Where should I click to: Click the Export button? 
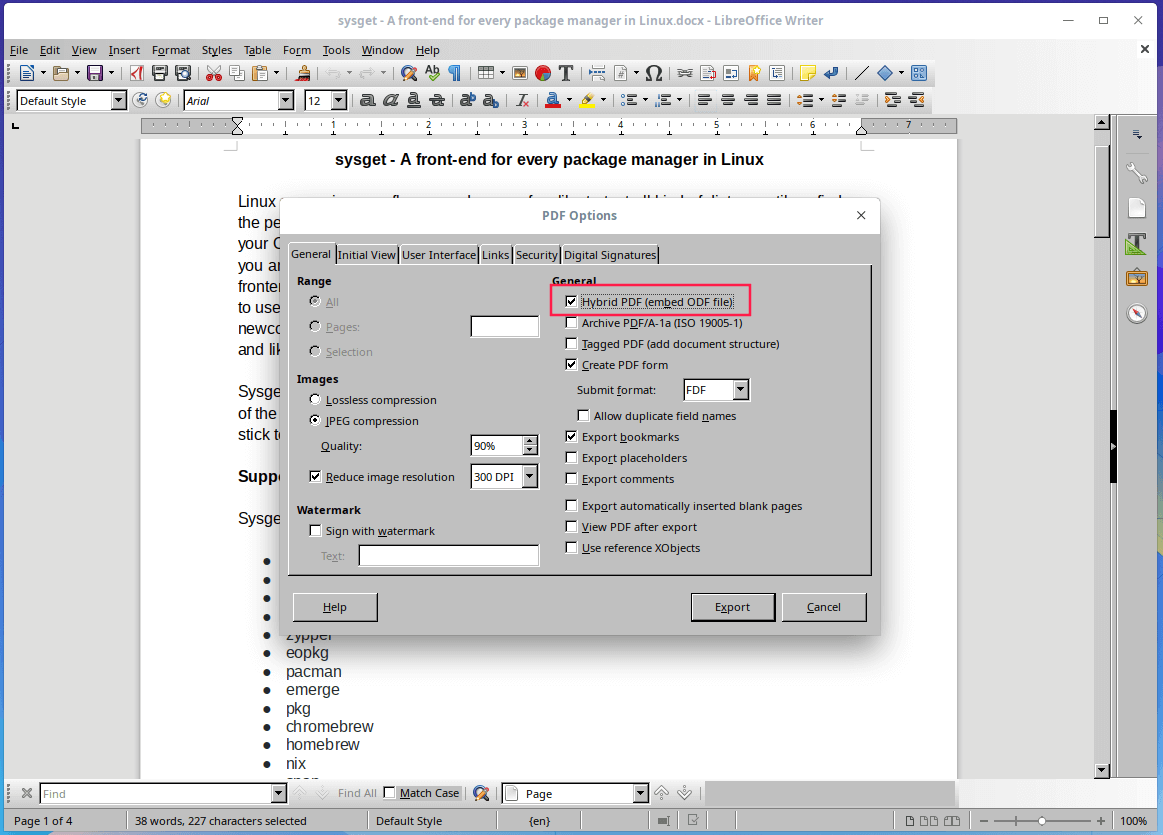(x=733, y=607)
